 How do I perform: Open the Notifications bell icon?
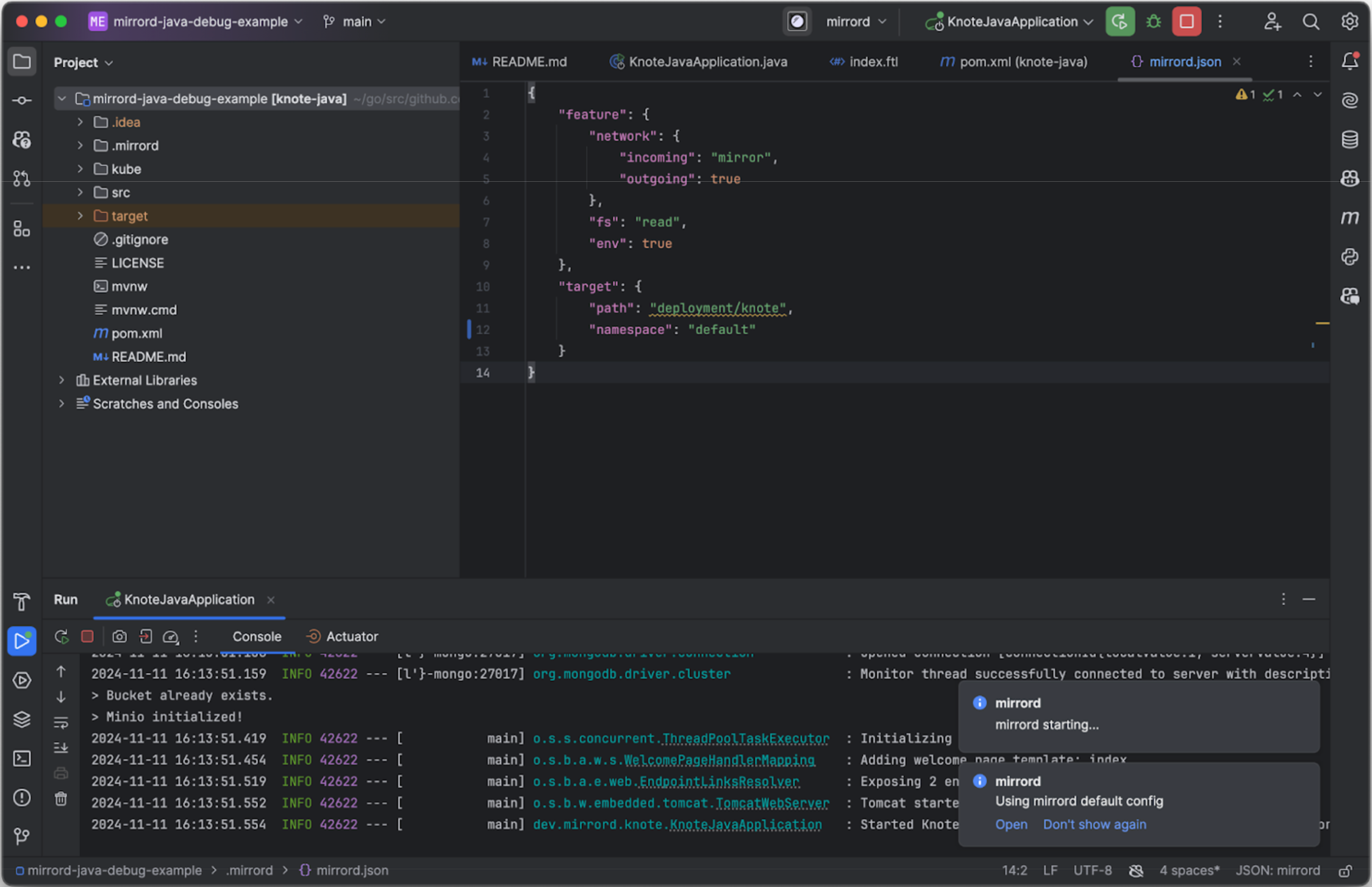click(x=1349, y=61)
